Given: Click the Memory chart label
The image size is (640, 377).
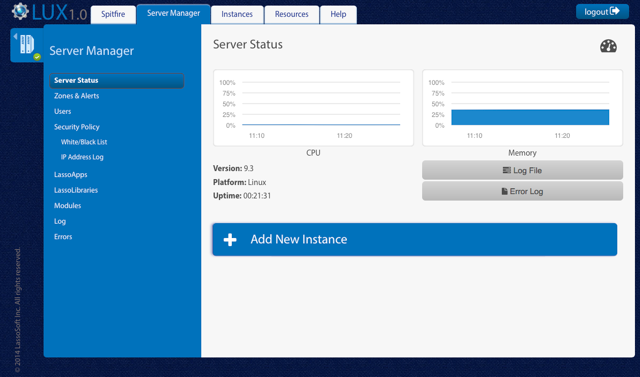Looking at the screenshot, I should [x=522, y=153].
